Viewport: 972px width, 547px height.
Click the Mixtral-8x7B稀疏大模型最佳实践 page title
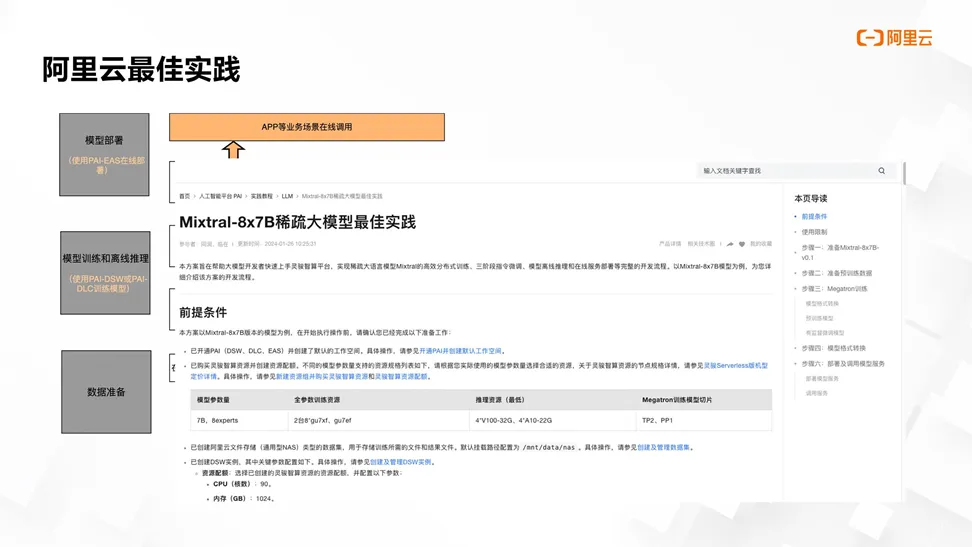point(298,222)
